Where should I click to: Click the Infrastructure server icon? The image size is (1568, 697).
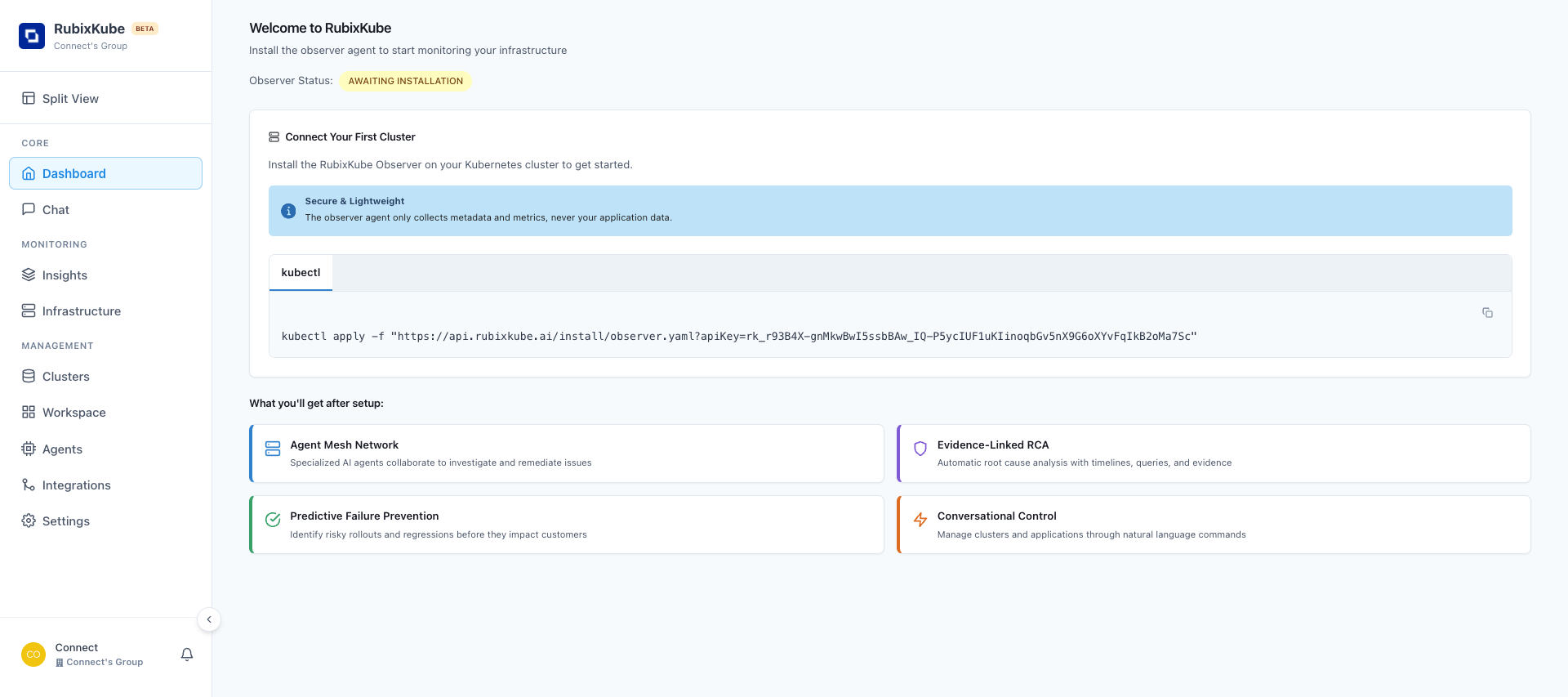click(29, 311)
